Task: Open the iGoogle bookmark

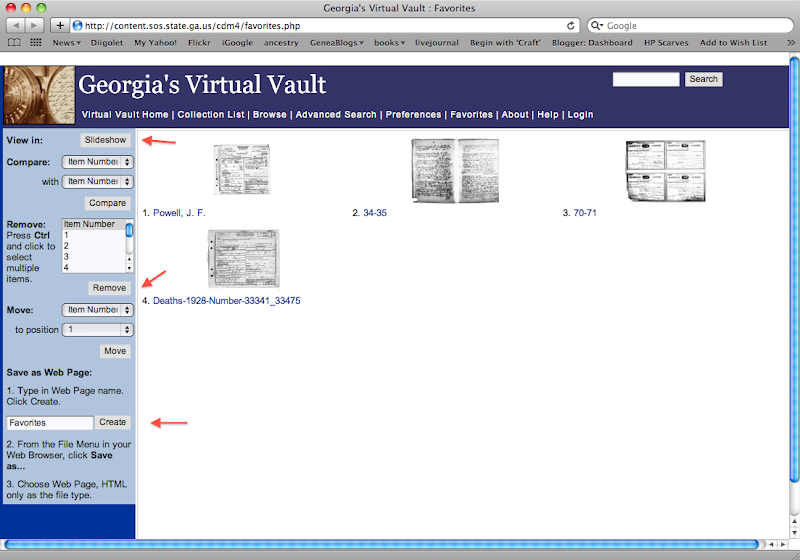Action: click(x=237, y=43)
